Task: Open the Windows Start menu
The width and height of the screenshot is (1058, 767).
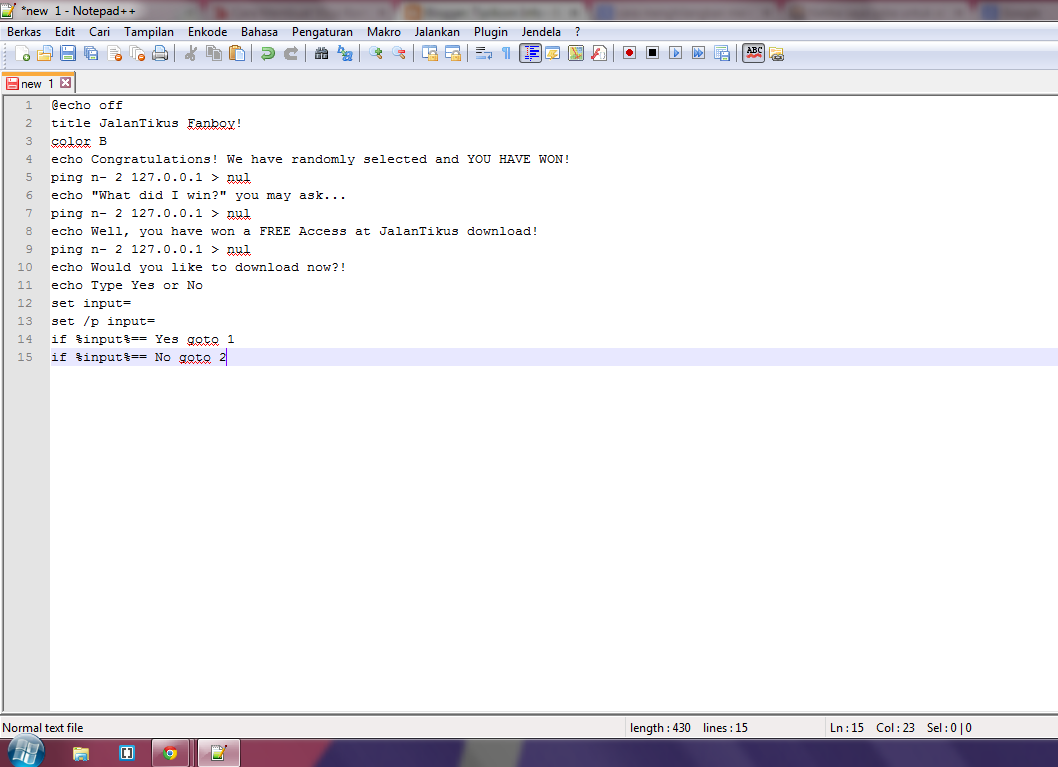Action: (x=26, y=751)
